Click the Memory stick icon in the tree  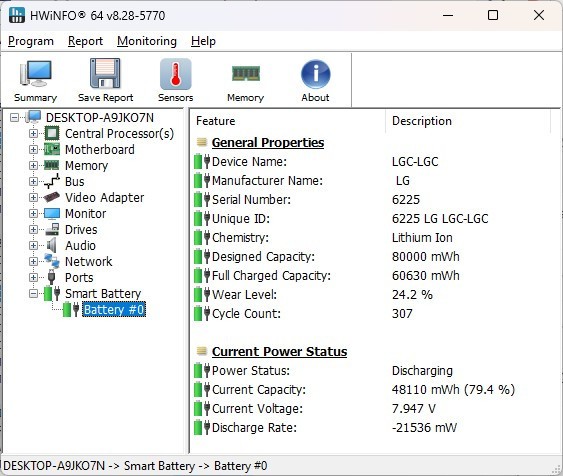tap(52, 165)
